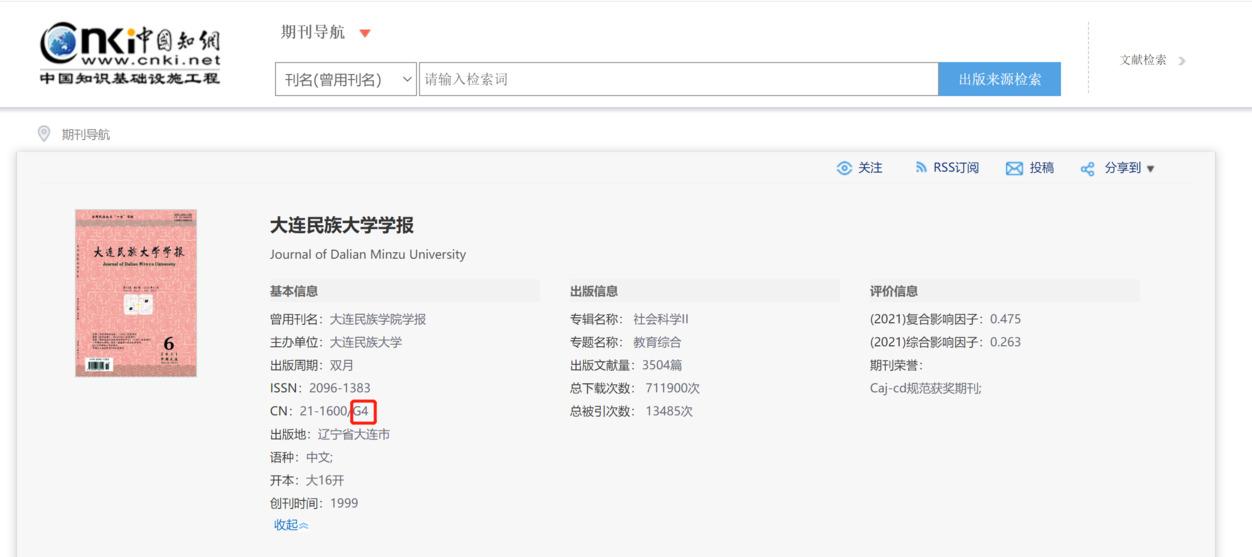
Task: Click the CNKI logo
Action: pyautogui.click(x=130, y=54)
